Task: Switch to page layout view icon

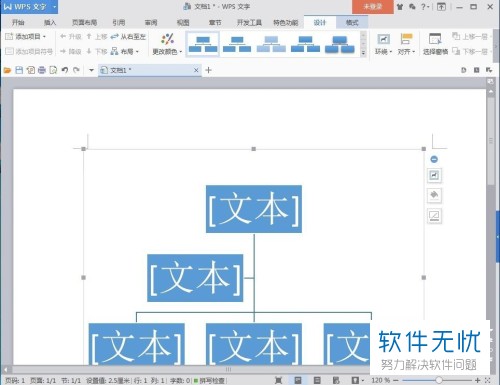Action: (x=298, y=380)
